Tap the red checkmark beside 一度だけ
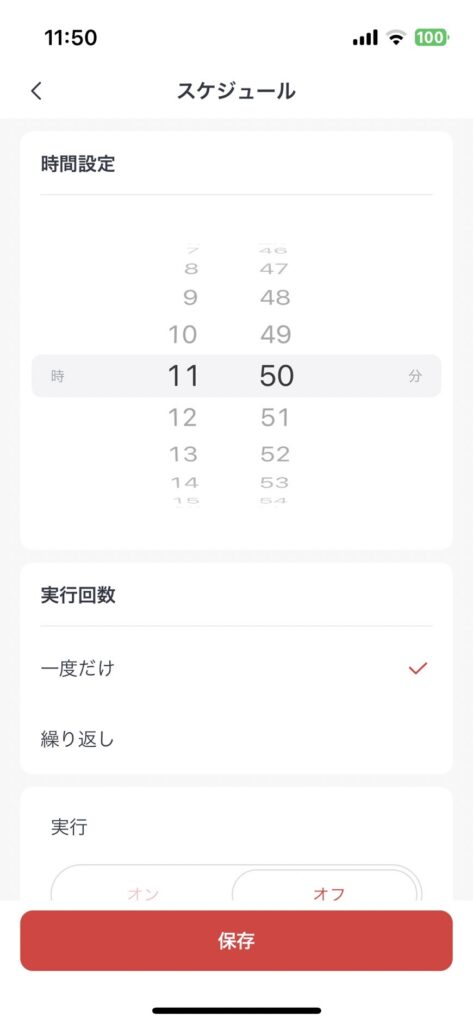The height and width of the screenshot is (1024, 473). pos(417,668)
